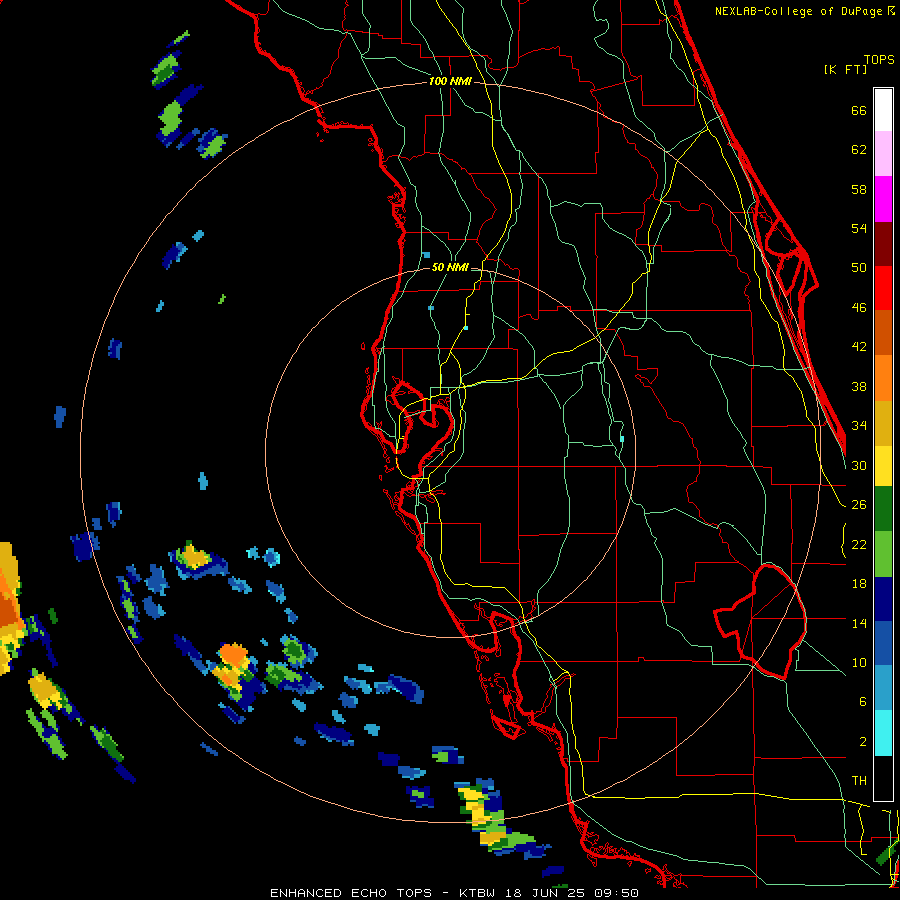The height and width of the screenshot is (900, 900).
Task: Click the legend value "2"
Action: 863,742
